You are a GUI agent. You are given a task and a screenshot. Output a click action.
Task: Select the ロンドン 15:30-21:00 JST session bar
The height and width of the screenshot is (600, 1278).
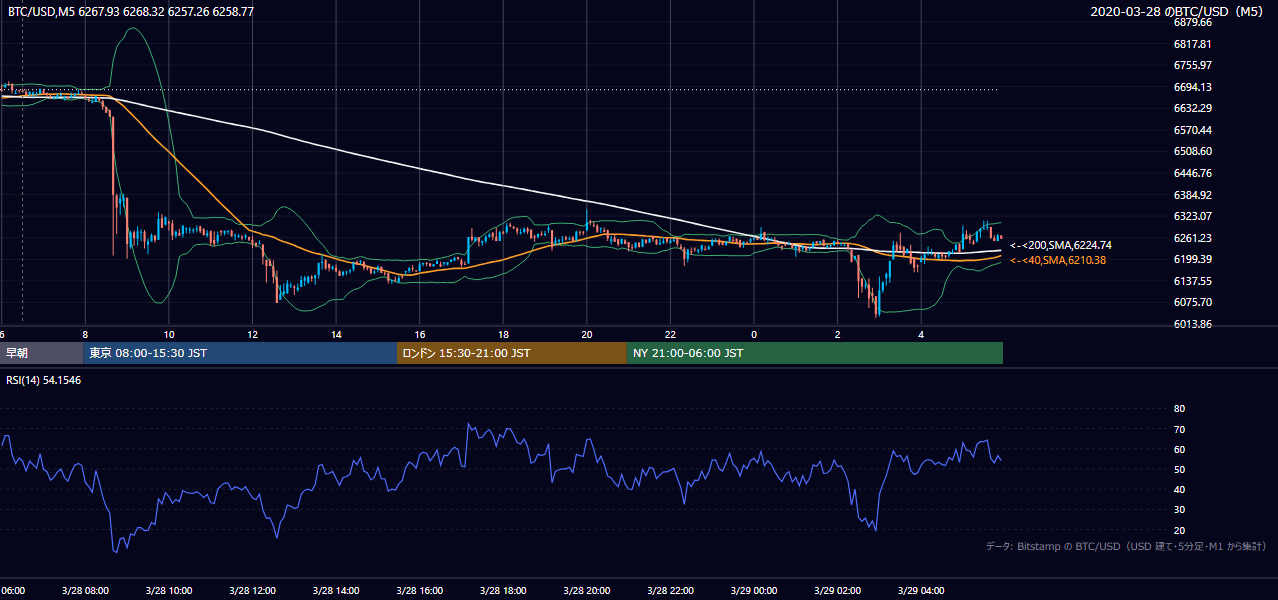pyautogui.click(x=512, y=353)
